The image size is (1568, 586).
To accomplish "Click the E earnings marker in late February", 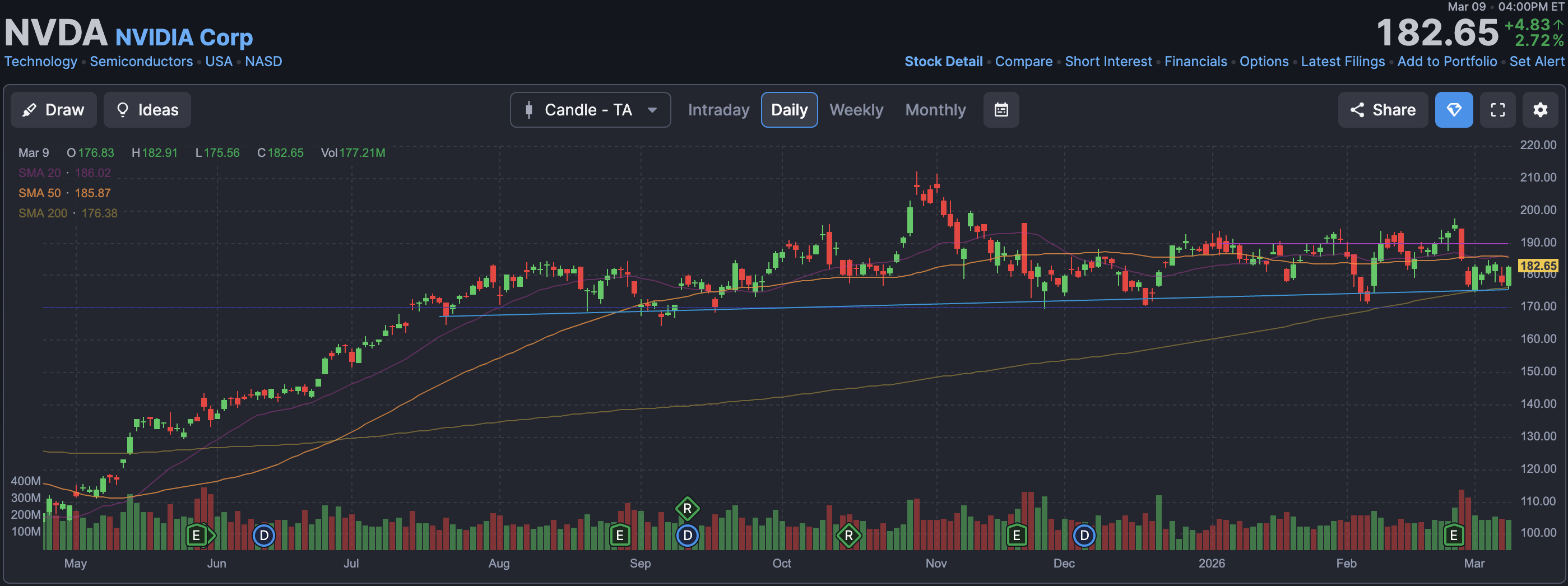I will 1454,536.
